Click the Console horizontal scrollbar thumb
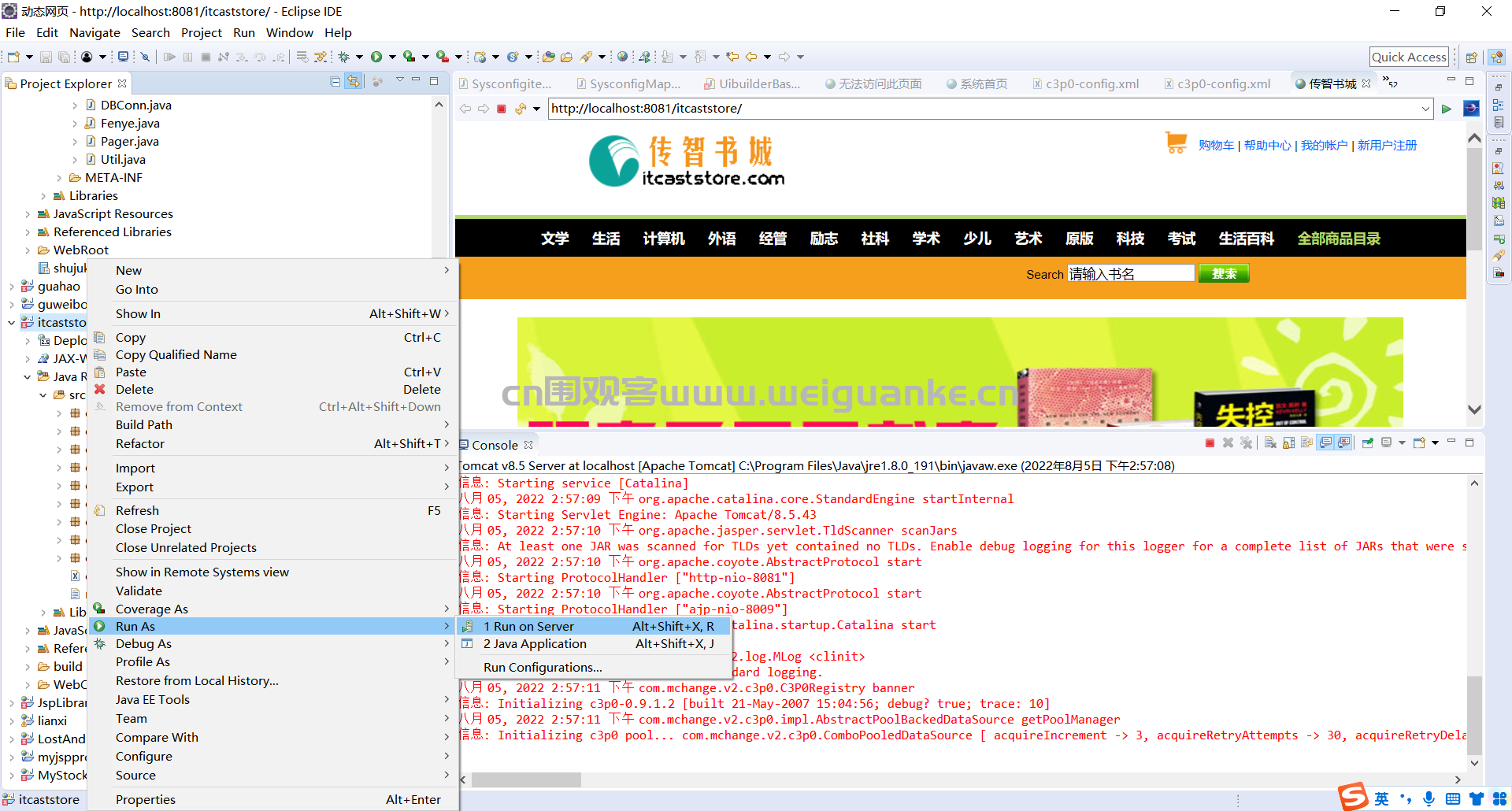Viewport: 1512px width, 811px height. pos(526,780)
